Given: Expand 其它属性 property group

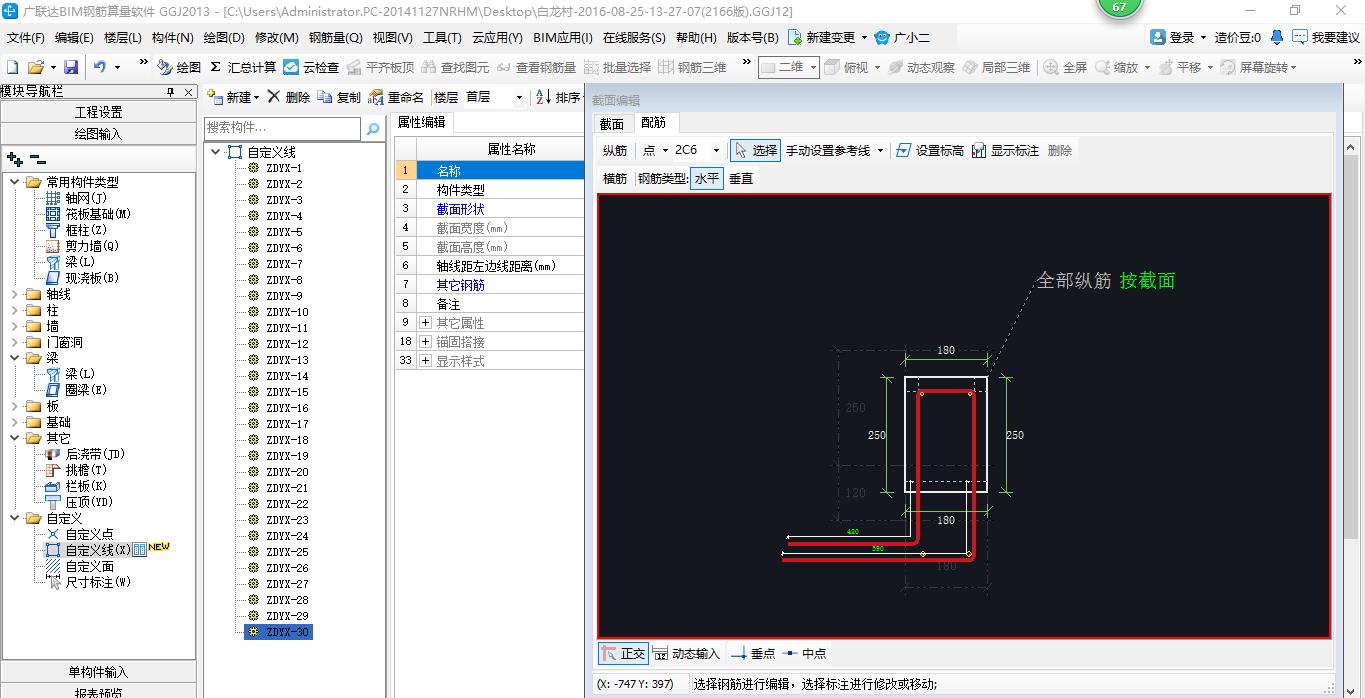Looking at the screenshot, I should (x=426, y=323).
